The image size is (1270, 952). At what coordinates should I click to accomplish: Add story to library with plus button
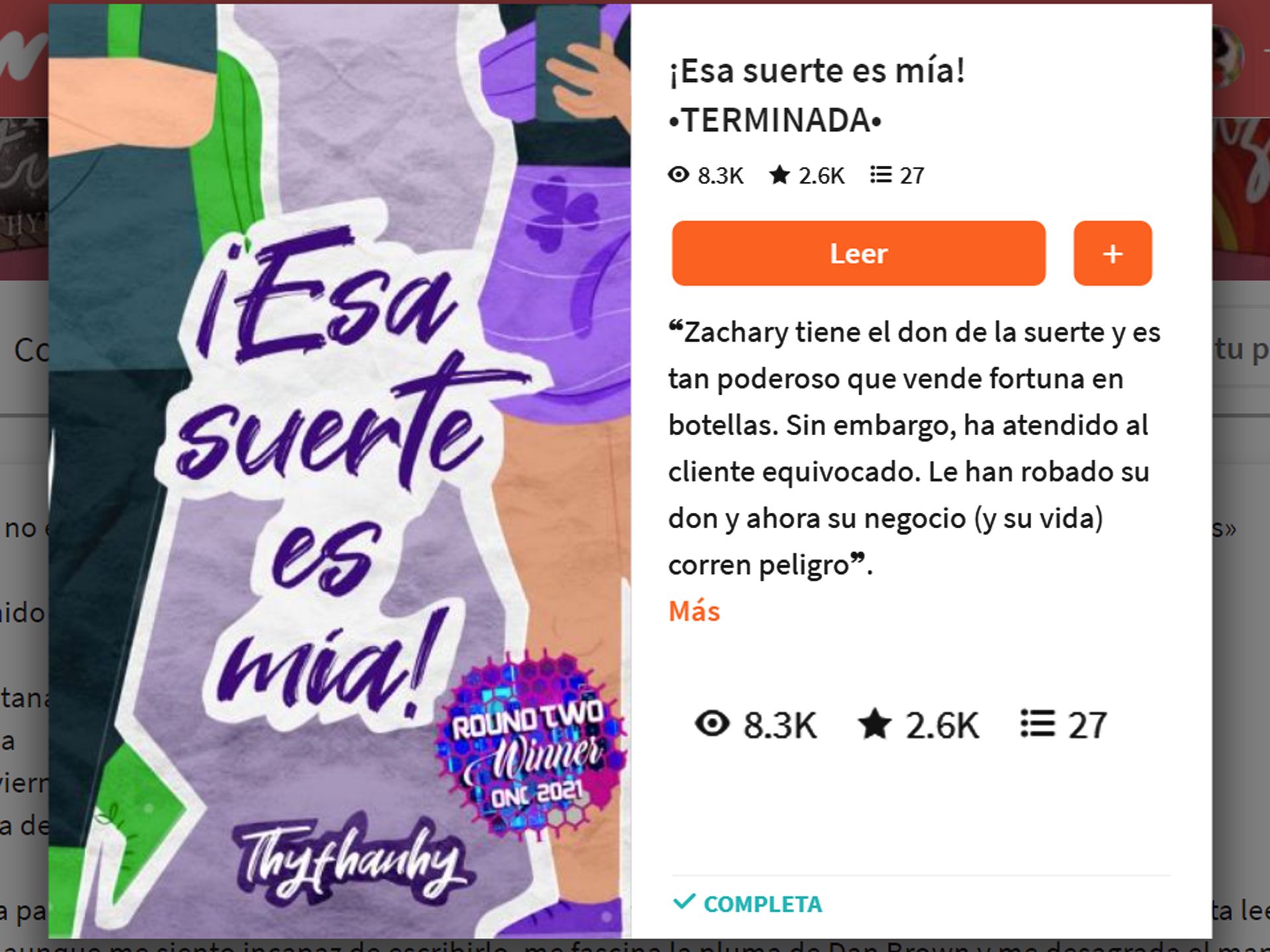1113,253
